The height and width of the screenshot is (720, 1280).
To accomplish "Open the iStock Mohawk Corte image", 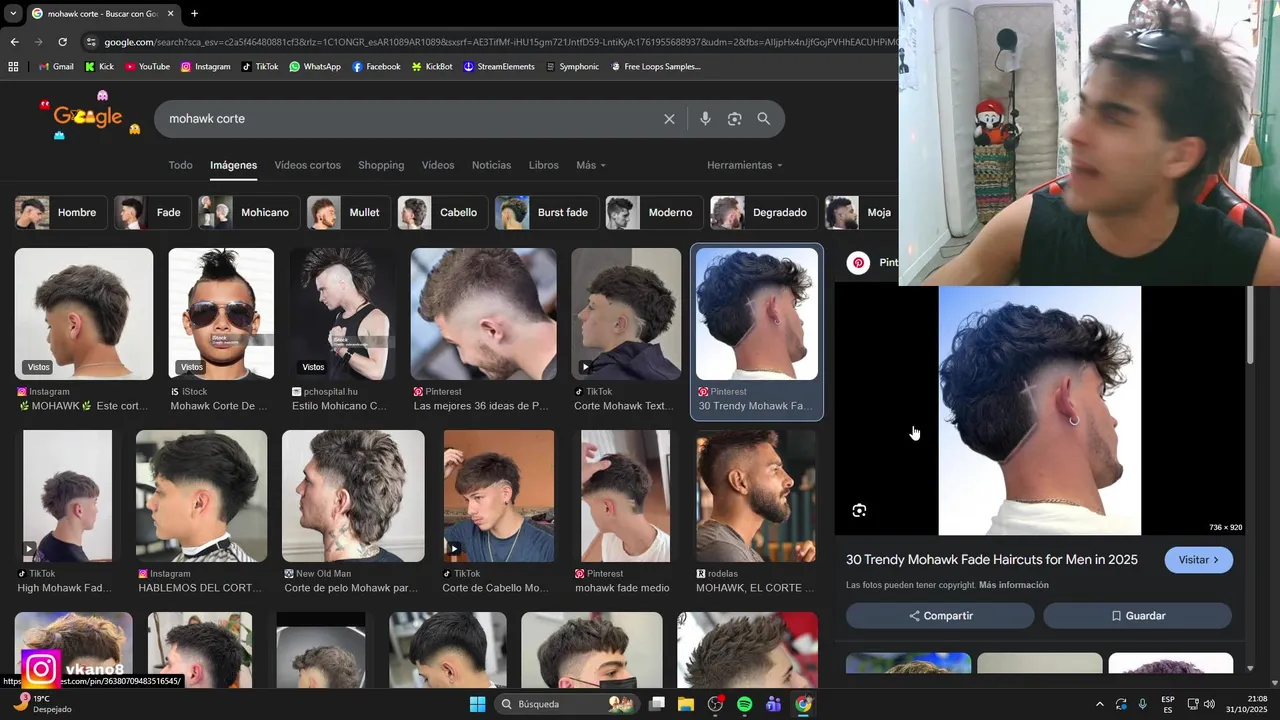I will pos(221,314).
